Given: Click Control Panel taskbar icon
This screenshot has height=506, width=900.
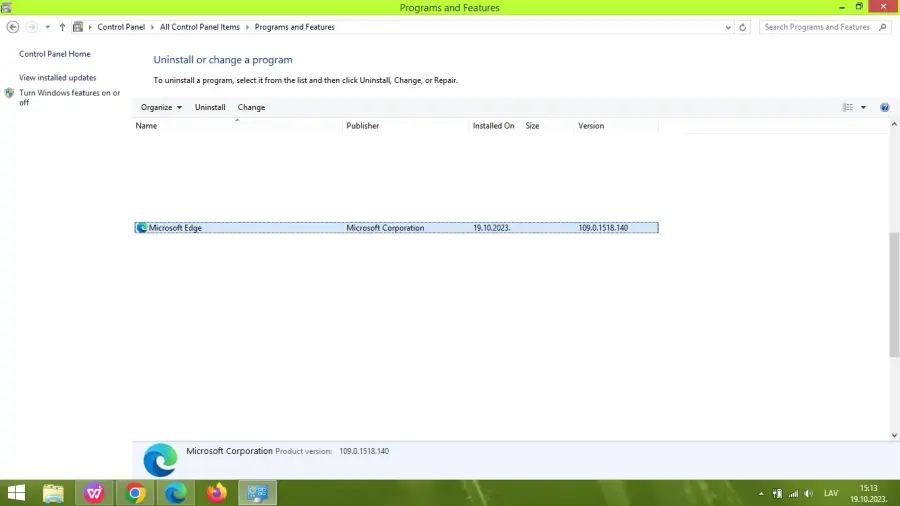Looking at the screenshot, I should coord(257,493).
